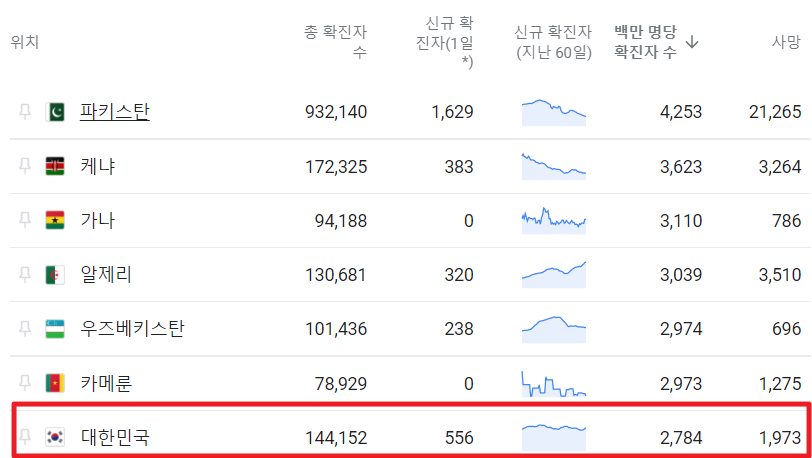Select the 가나 country name

click(97, 220)
